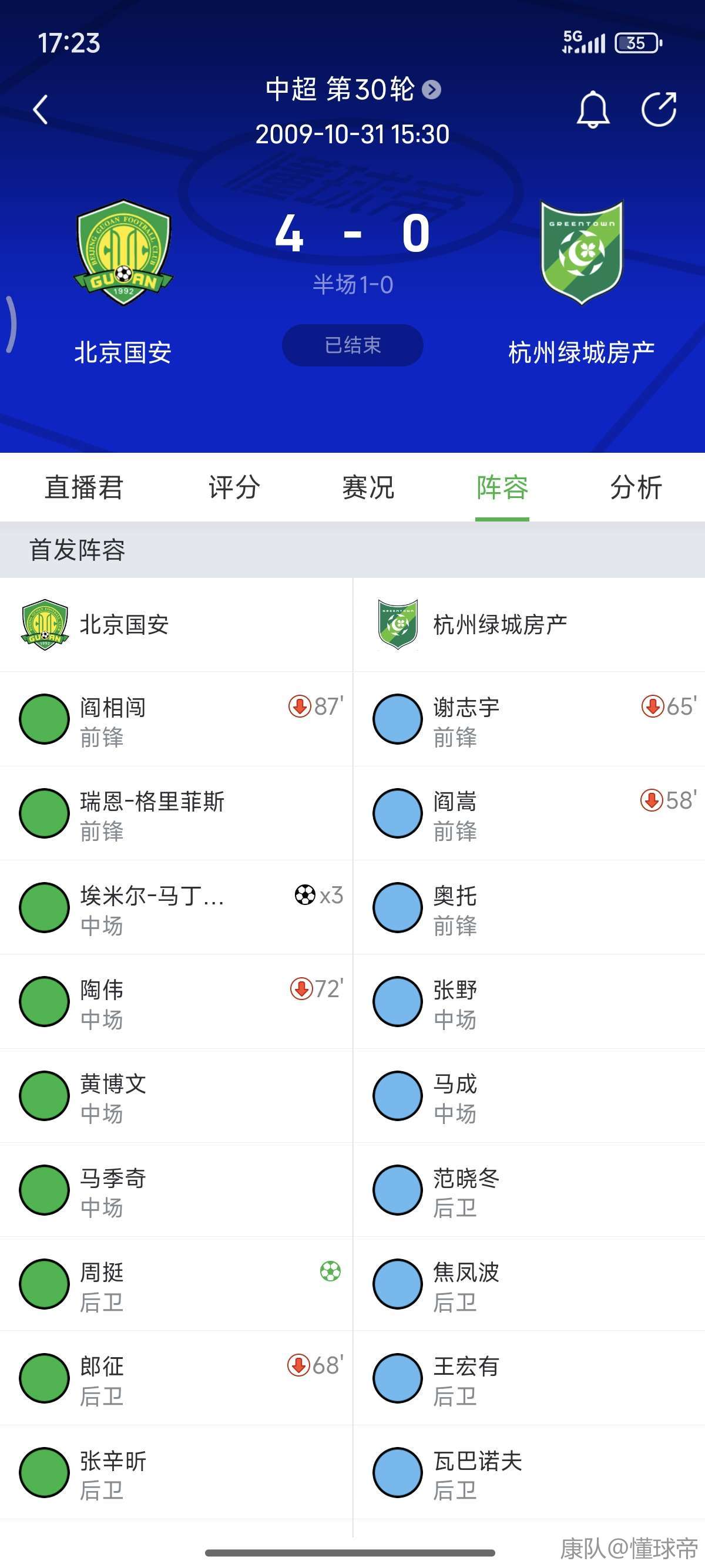Screen dimensions: 705x1568
Task: Tap 黄博文's green player avatar
Action: point(45,1095)
